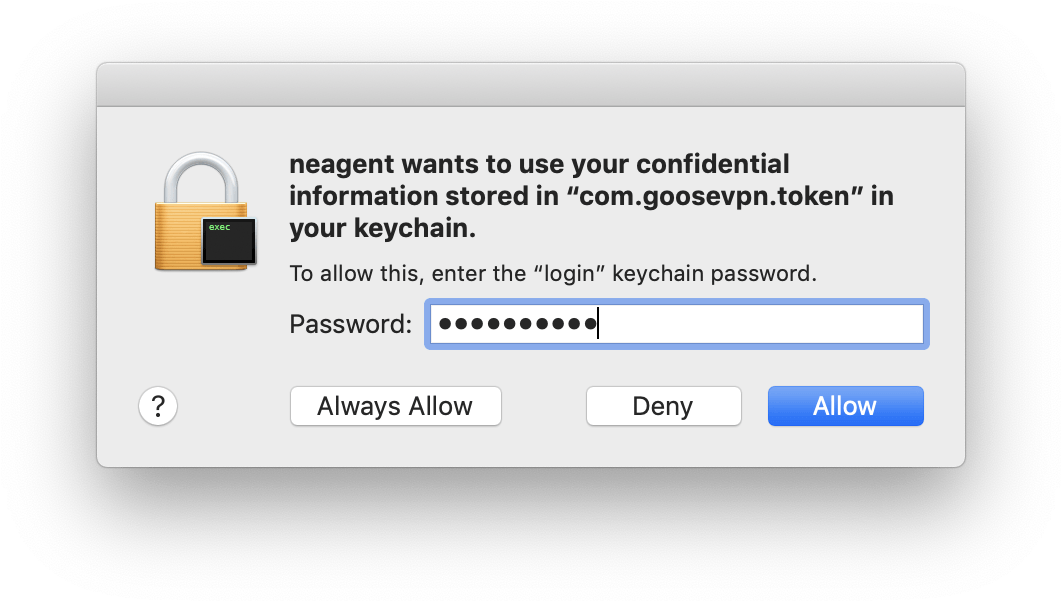Choose Always Allow for neagent access
The image size is (1061, 601).
tap(396, 406)
